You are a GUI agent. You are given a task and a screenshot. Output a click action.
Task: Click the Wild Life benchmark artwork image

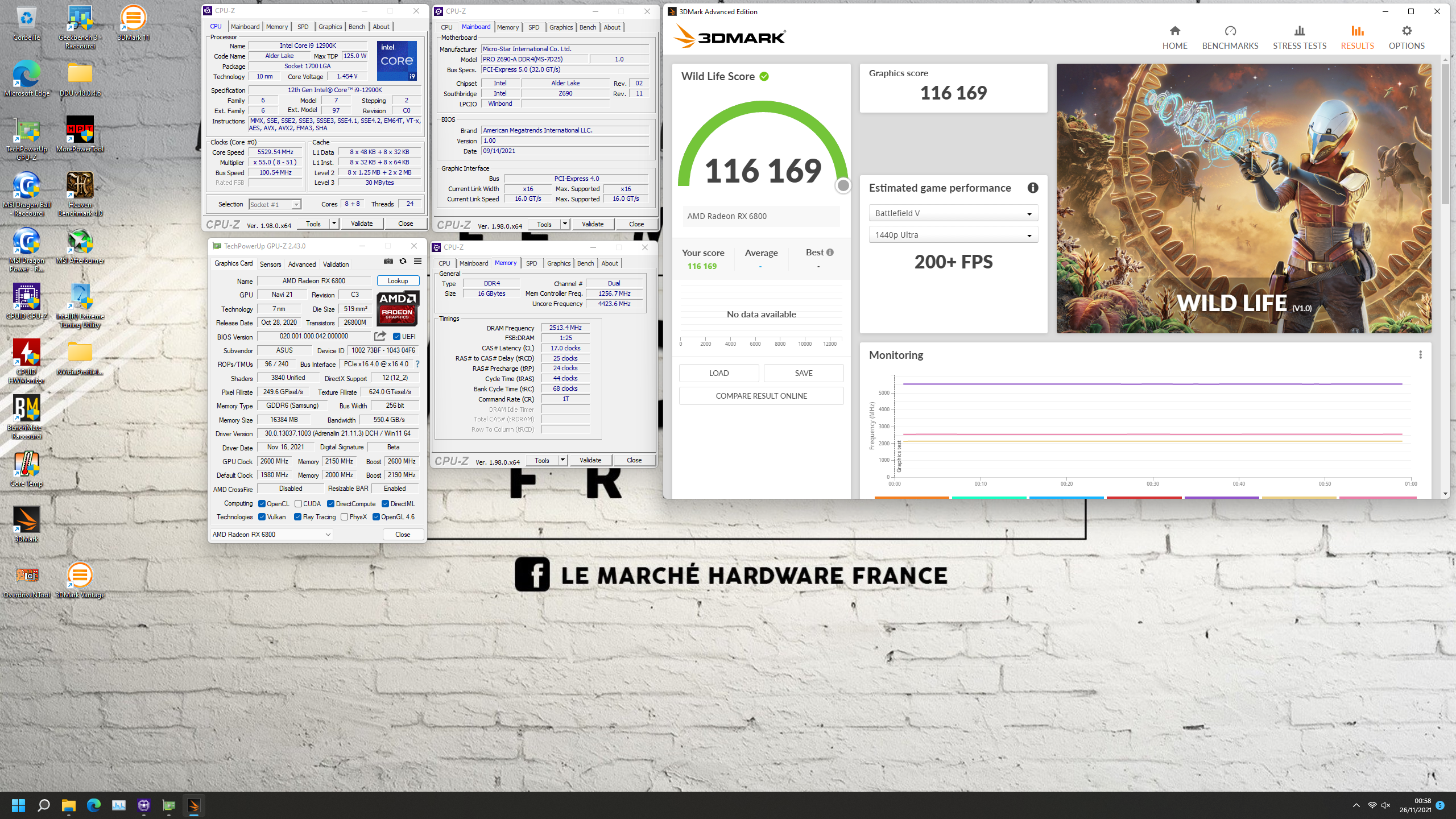click(x=1244, y=198)
